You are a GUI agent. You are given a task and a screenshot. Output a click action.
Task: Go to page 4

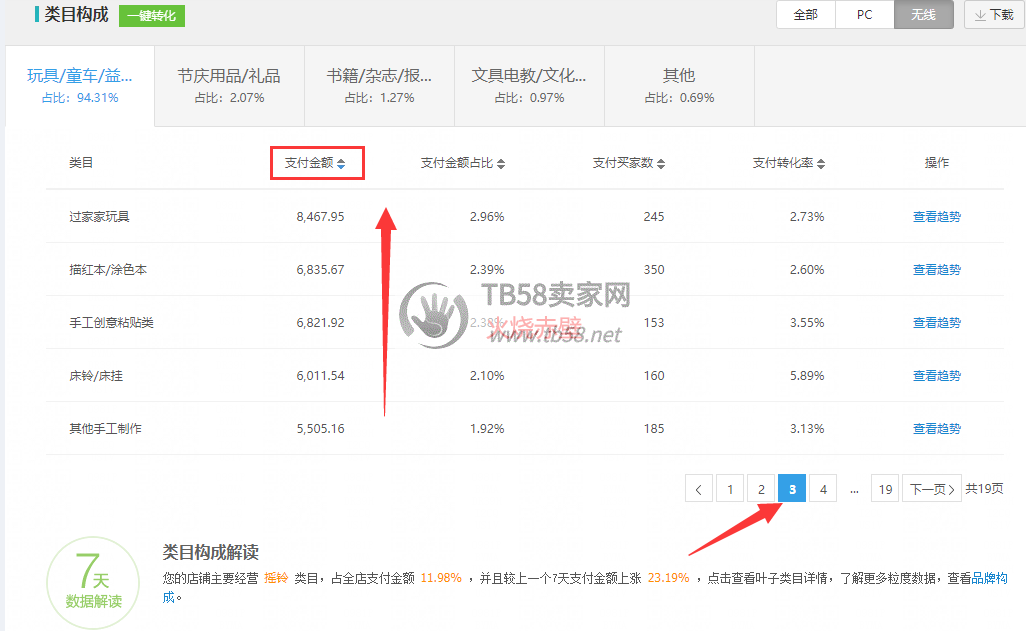(x=823, y=489)
